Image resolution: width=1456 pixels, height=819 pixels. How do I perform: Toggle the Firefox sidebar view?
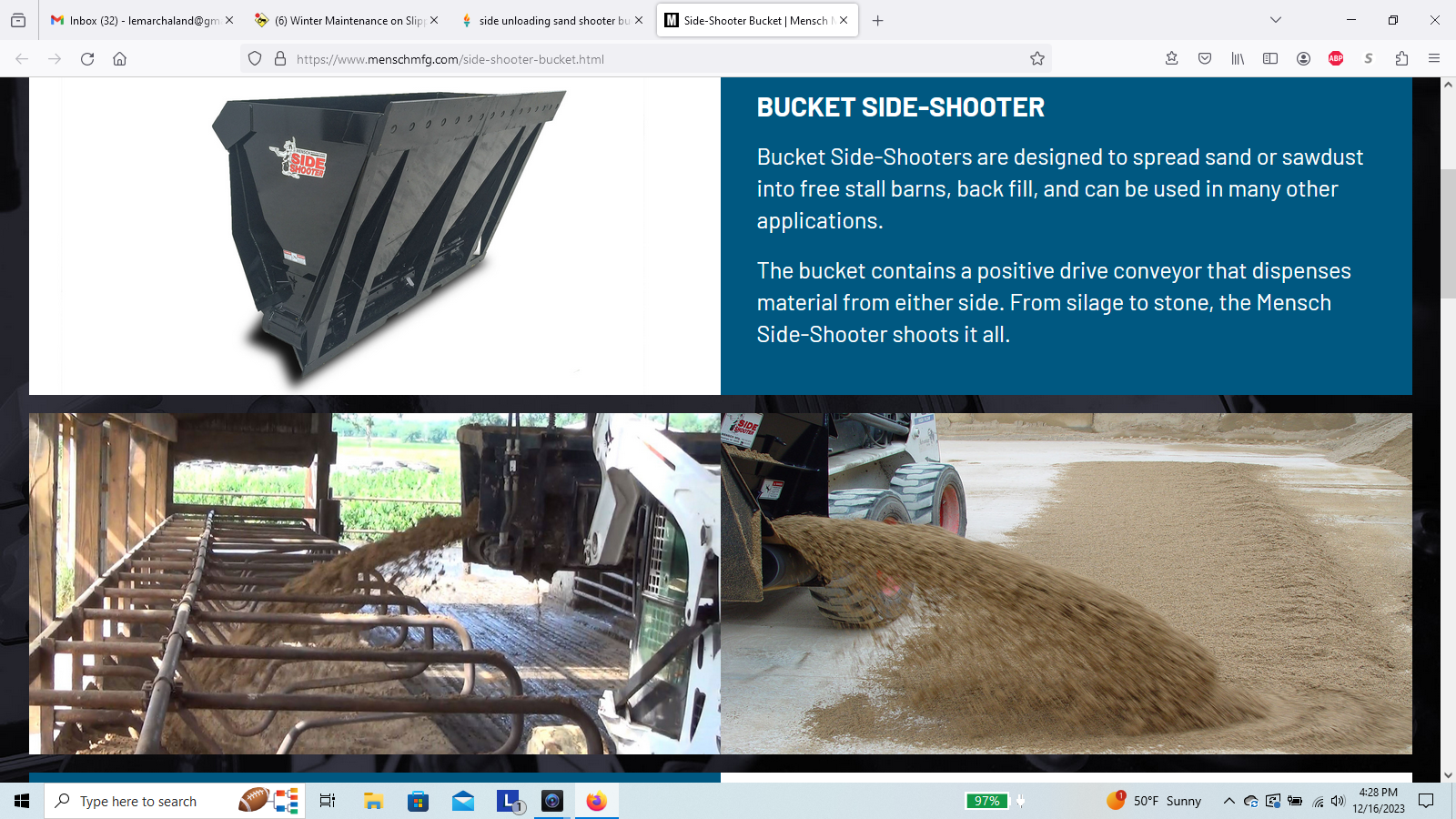pos(1270,59)
